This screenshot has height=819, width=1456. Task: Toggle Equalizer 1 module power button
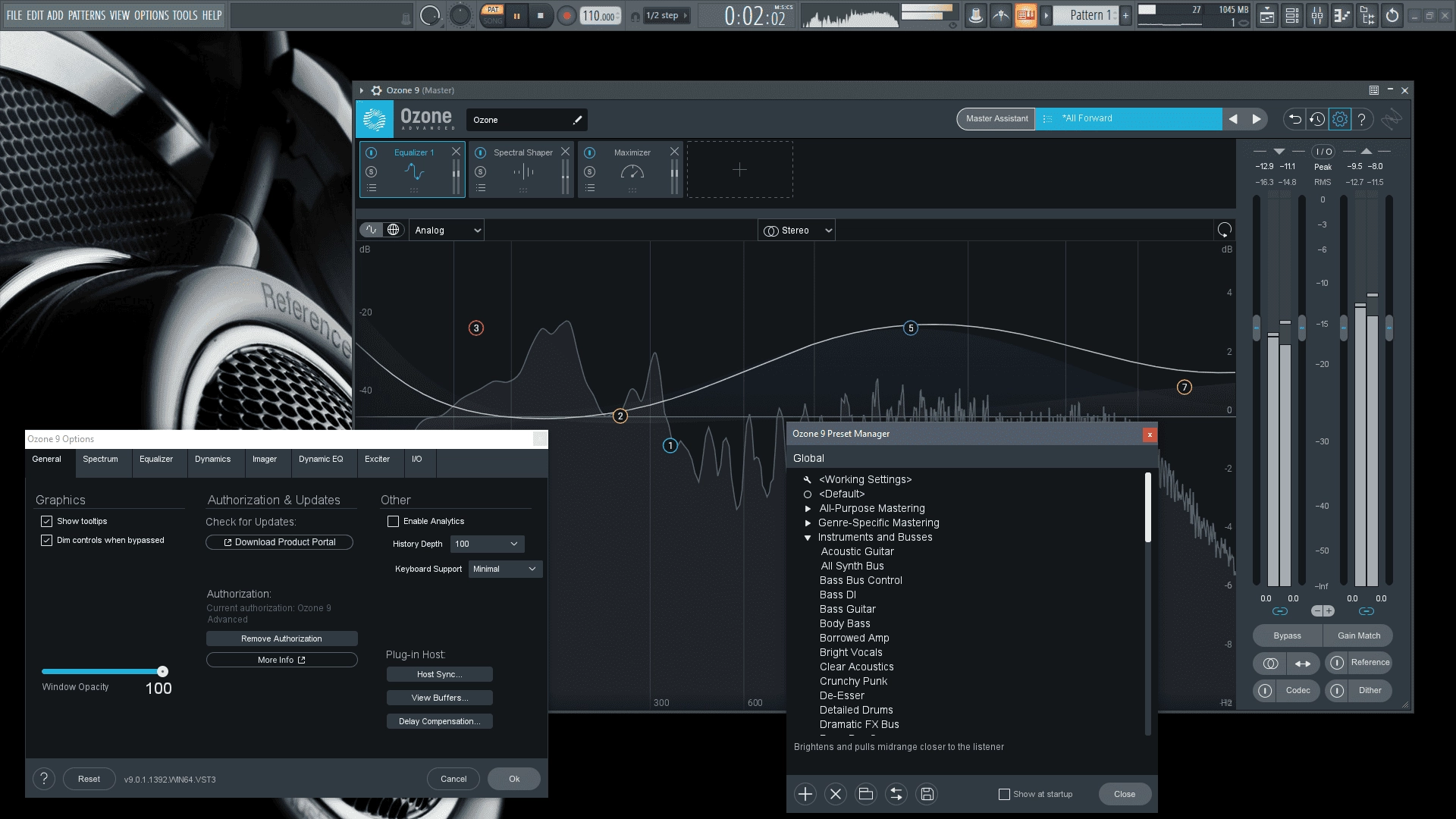click(x=372, y=153)
